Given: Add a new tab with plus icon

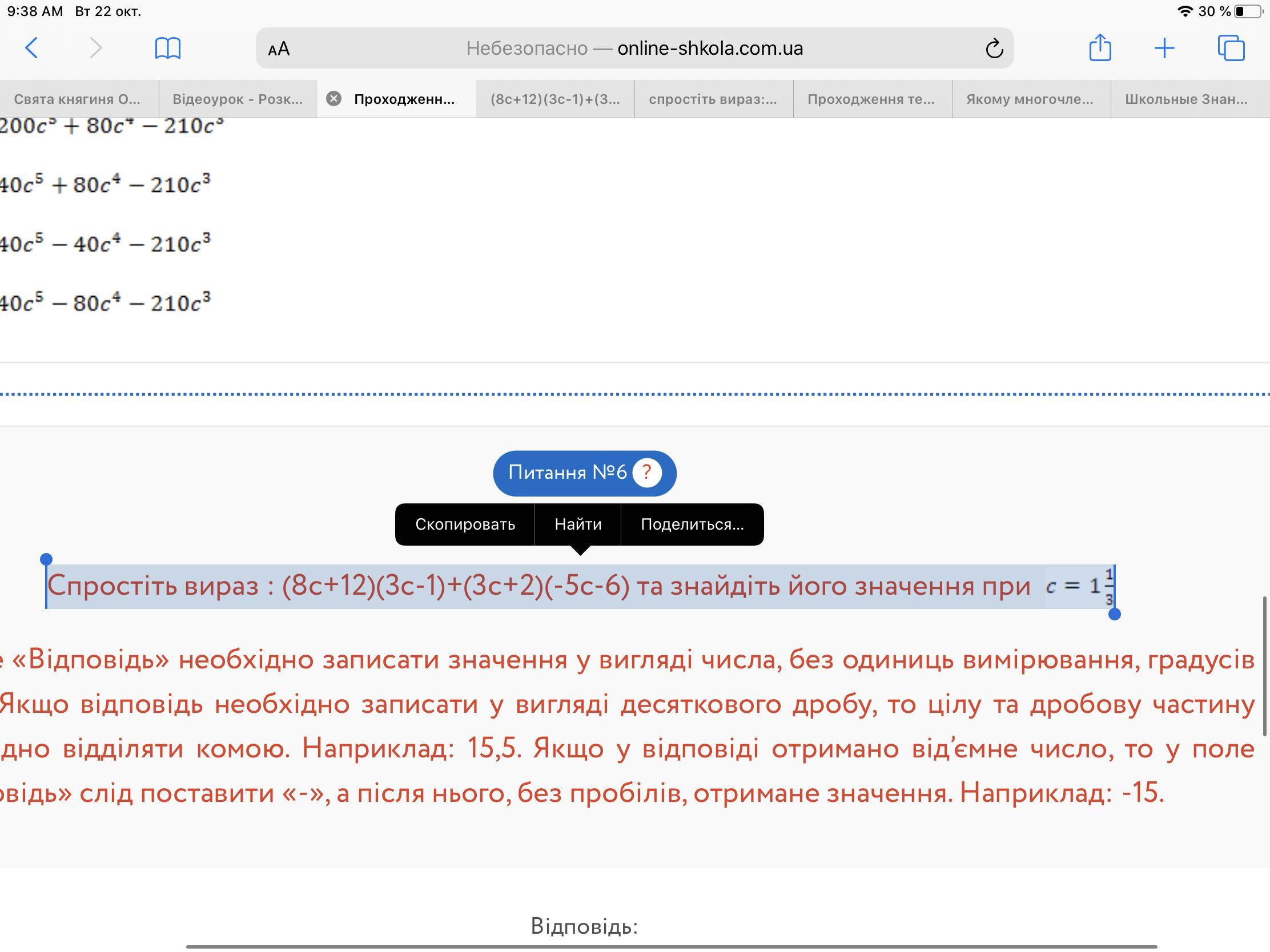Looking at the screenshot, I should coord(1164,47).
